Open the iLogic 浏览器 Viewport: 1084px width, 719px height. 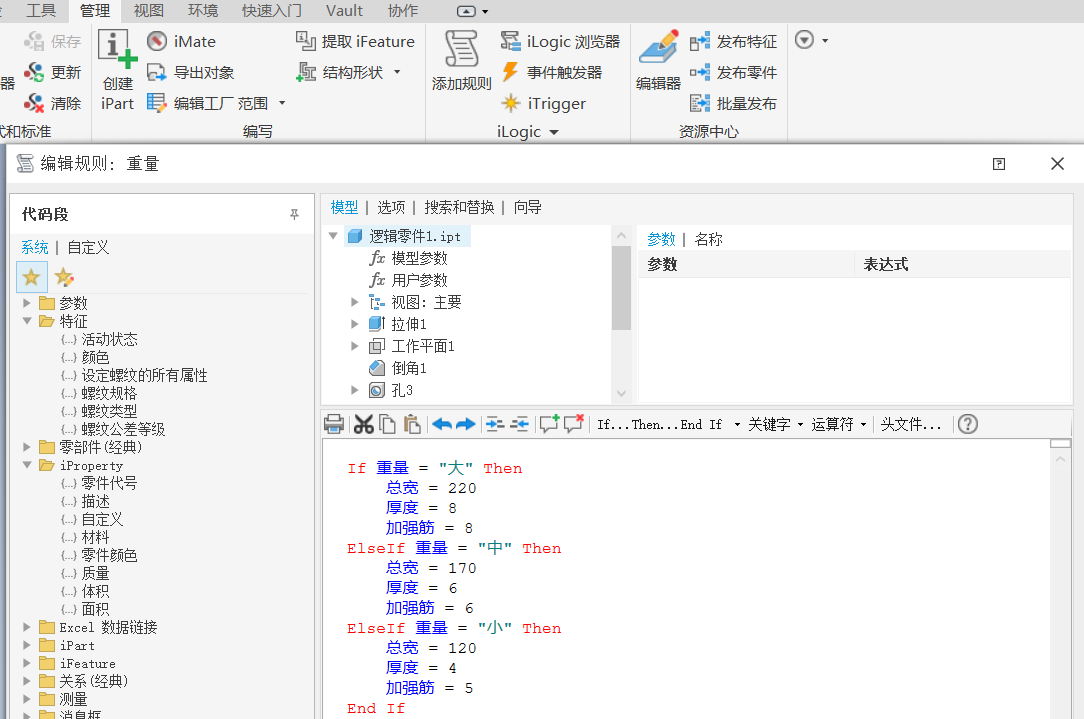[x=561, y=41]
